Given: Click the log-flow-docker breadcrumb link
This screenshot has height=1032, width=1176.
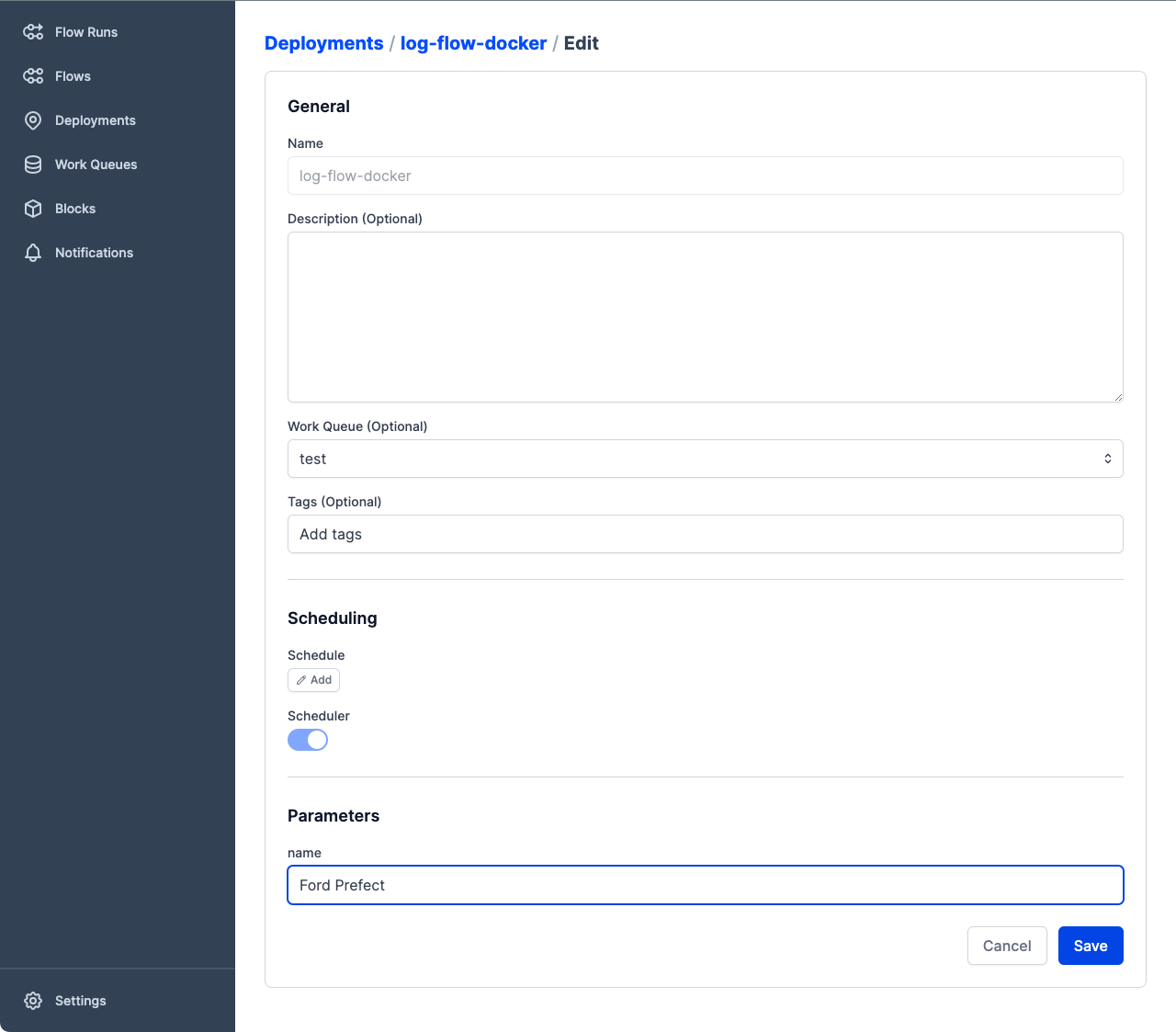Looking at the screenshot, I should tap(473, 43).
